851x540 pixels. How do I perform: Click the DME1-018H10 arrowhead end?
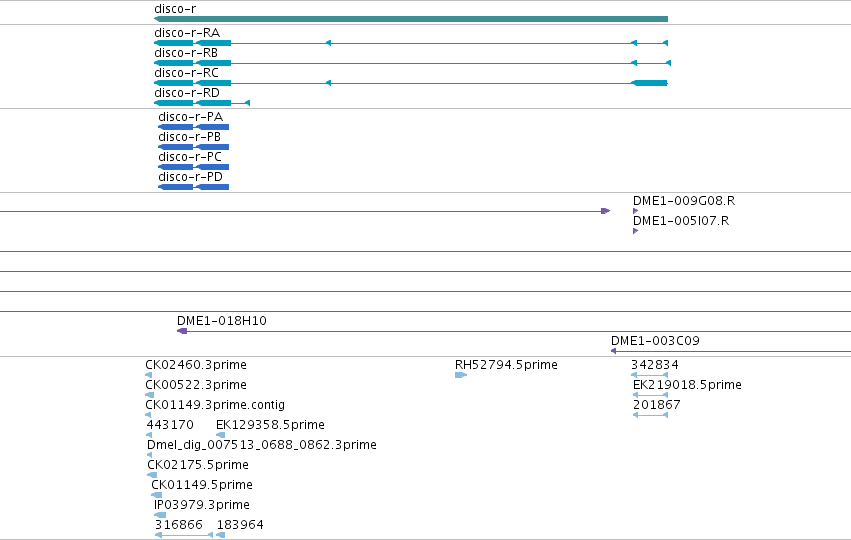(x=182, y=331)
